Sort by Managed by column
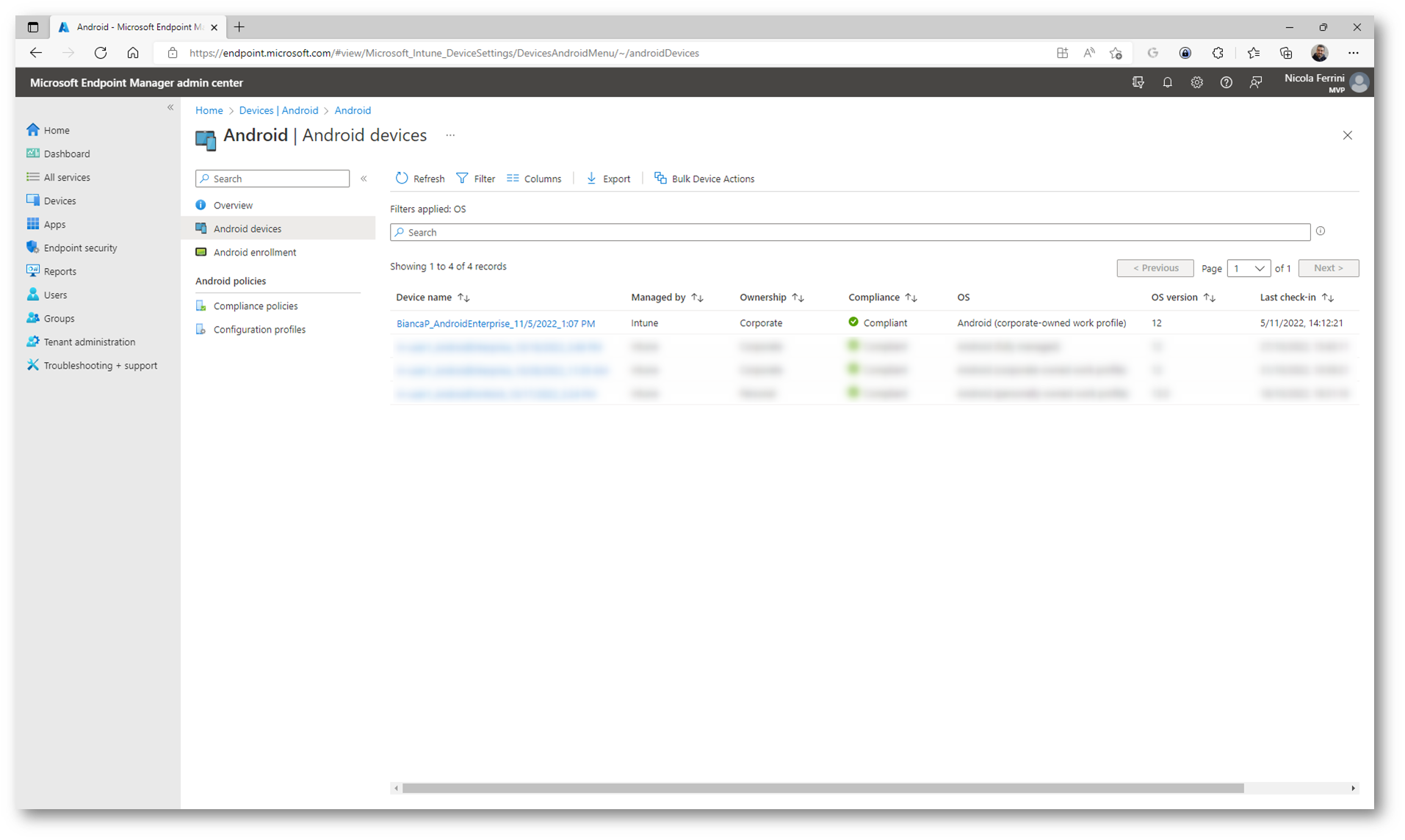The width and height of the screenshot is (1405, 840). click(667, 297)
